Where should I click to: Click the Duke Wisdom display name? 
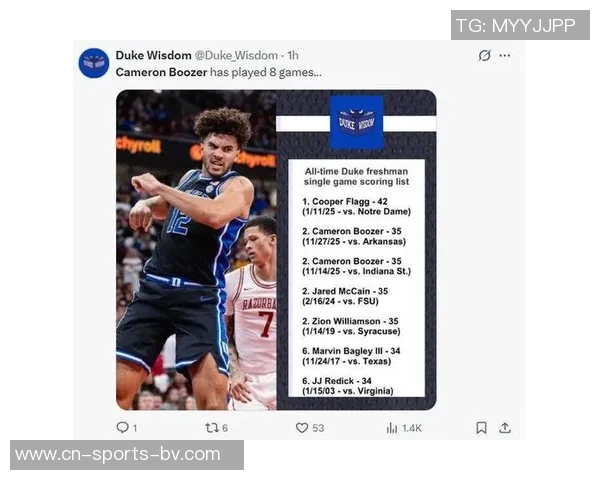[153, 56]
